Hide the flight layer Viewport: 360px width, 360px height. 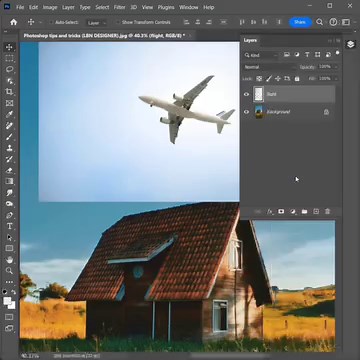[x=246, y=94]
